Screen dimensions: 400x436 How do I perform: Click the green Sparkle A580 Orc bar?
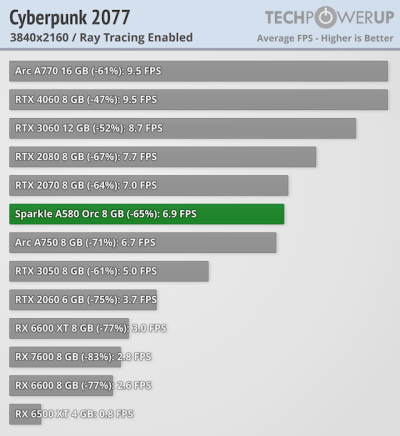pyautogui.click(x=146, y=214)
